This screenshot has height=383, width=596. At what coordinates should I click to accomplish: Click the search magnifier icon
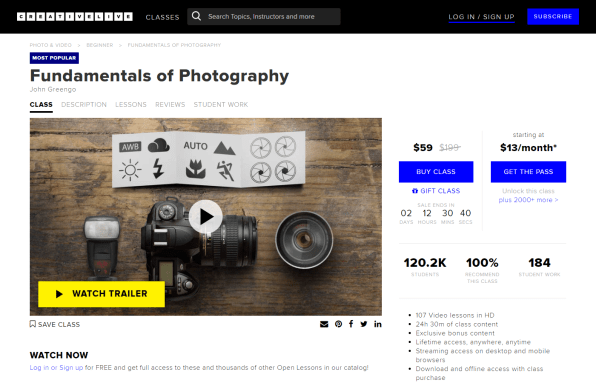point(196,16)
